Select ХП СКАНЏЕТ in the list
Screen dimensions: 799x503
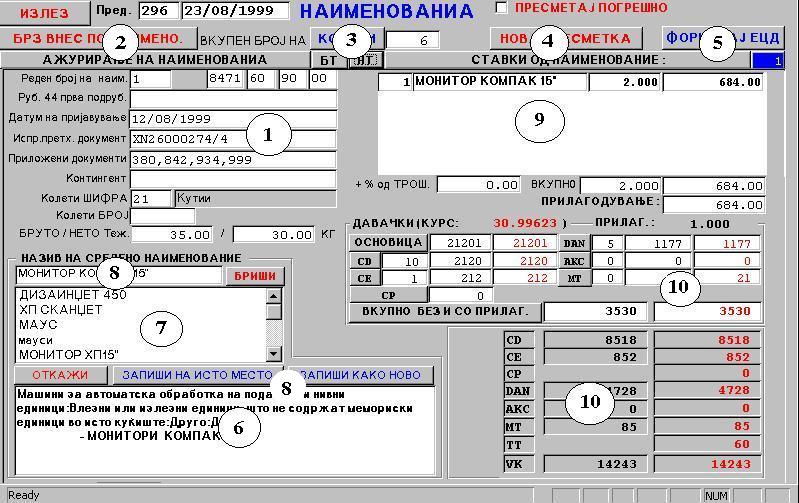[x=61, y=309]
